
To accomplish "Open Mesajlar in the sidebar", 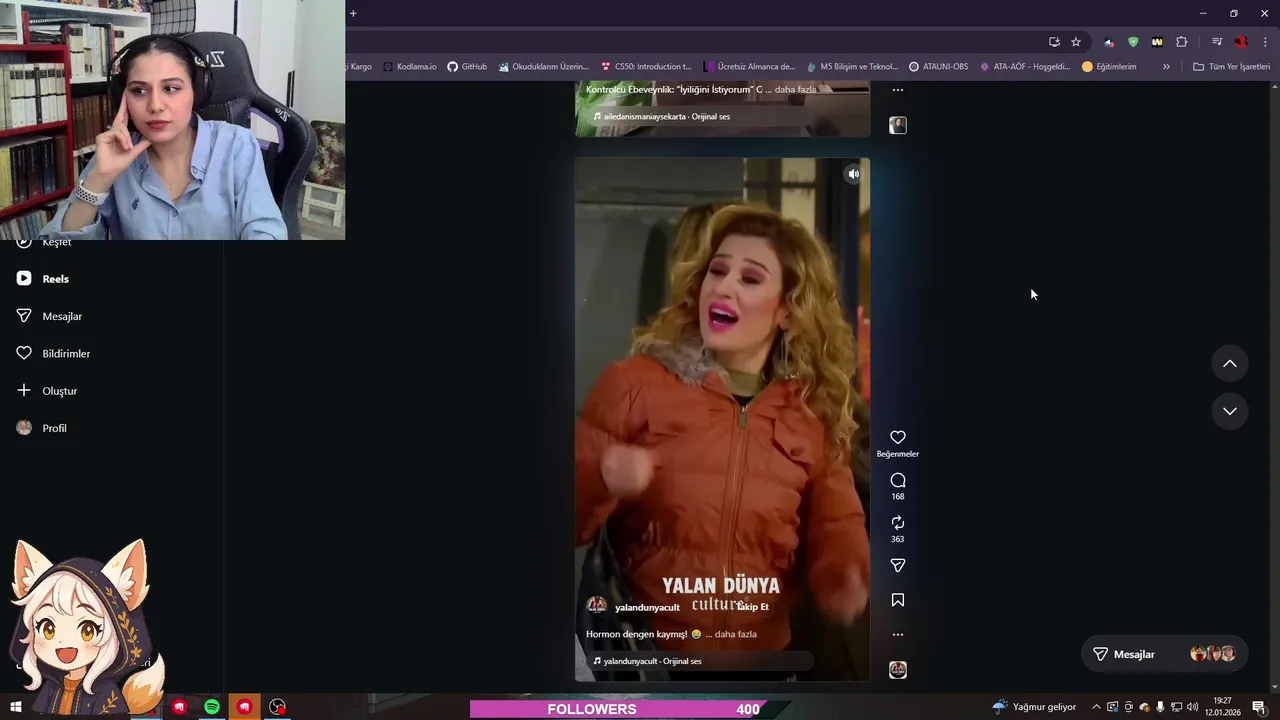I will (62, 316).
